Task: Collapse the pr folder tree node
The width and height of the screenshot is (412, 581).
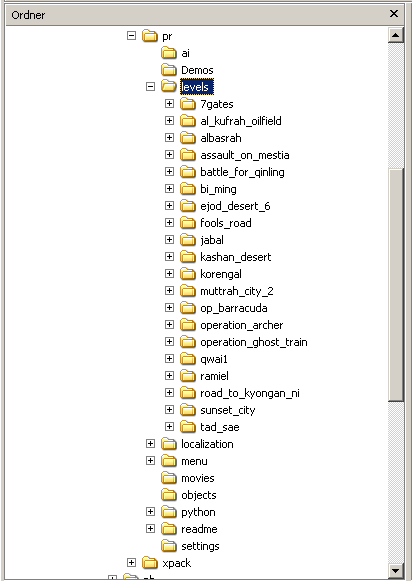Action: pos(131,36)
